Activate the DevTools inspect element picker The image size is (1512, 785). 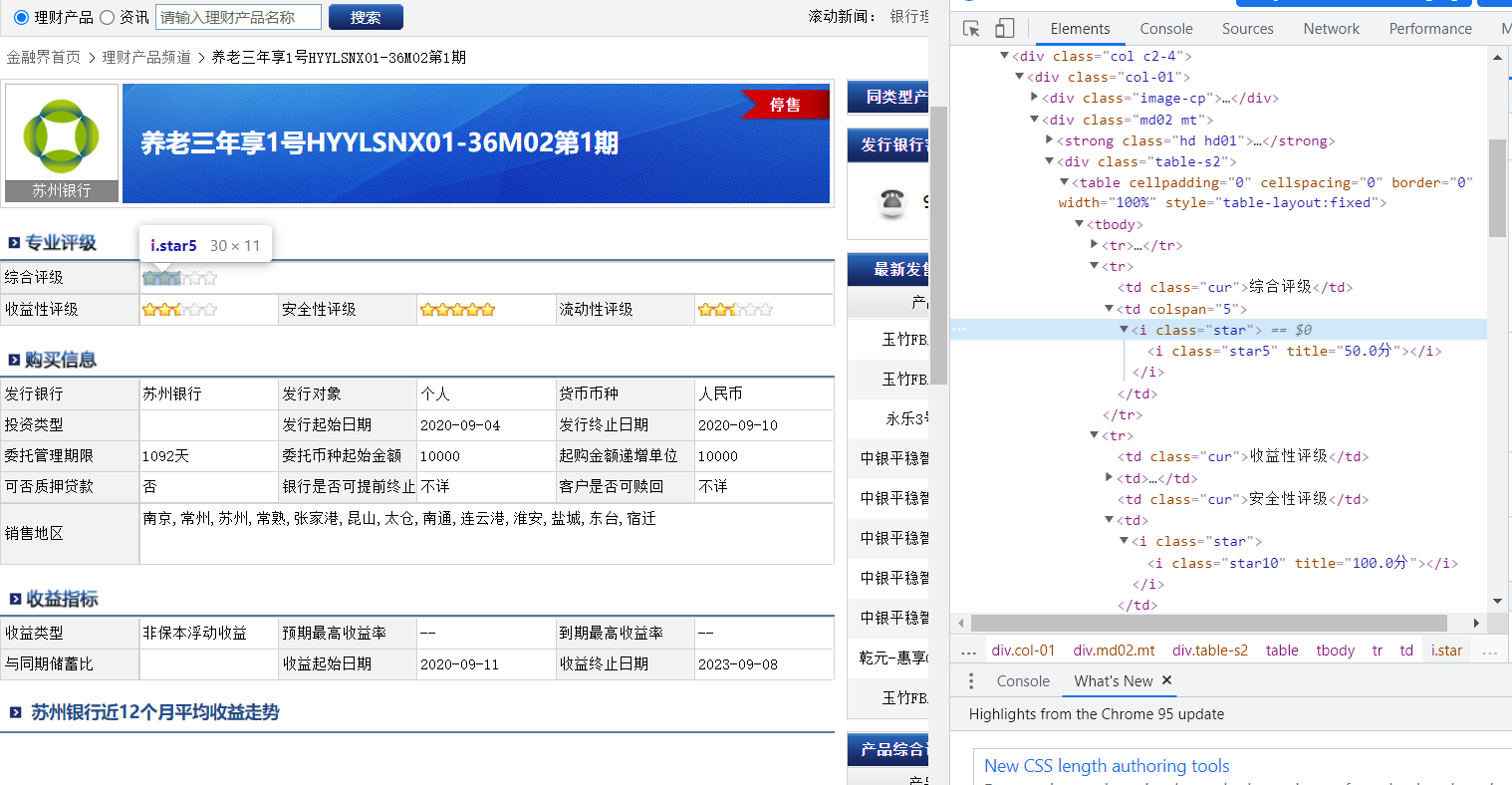(971, 28)
